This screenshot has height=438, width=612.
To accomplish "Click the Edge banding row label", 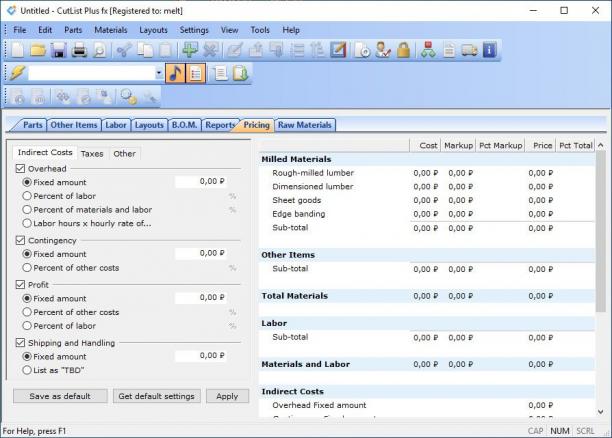I will click(x=299, y=214).
